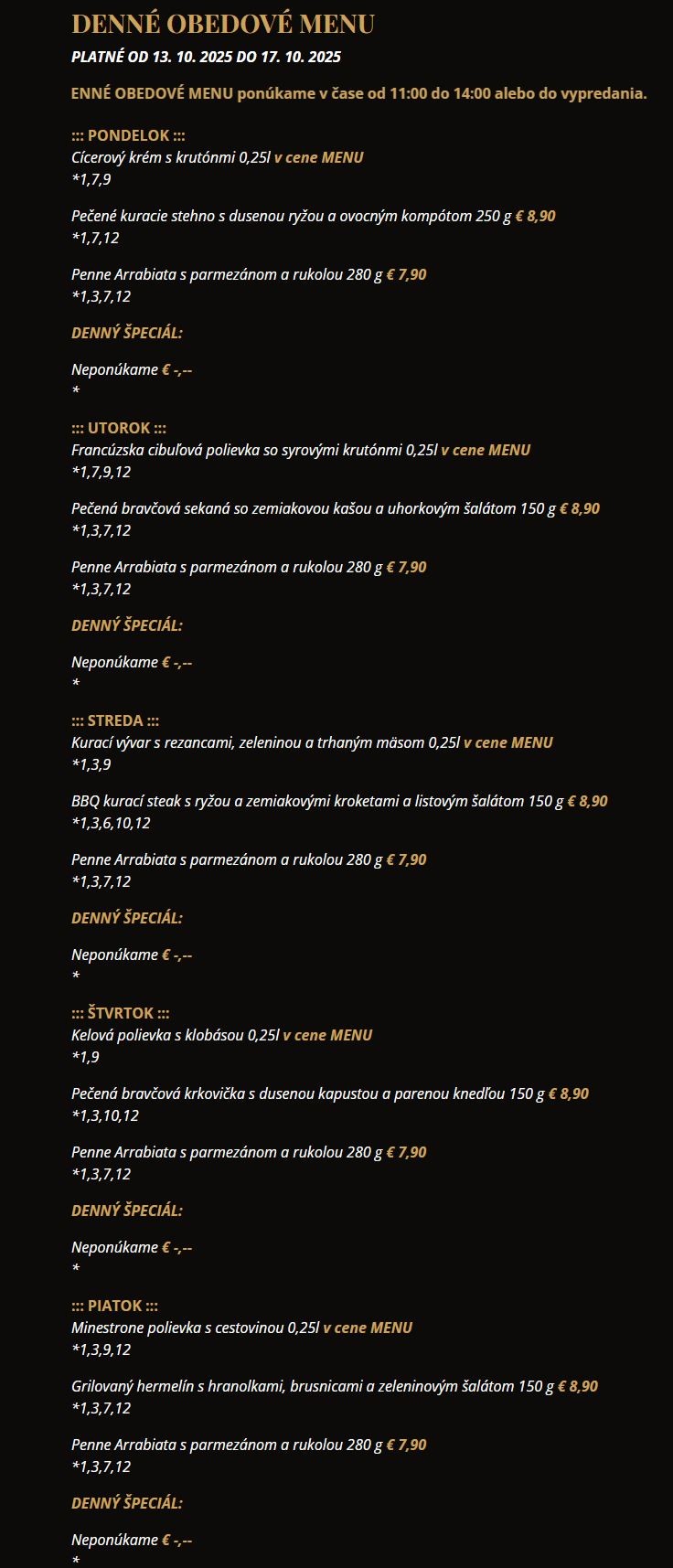Click the Grilovaný hermelín s hranolkami dish
This screenshot has width=673, height=1568.
click(312, 1386)
